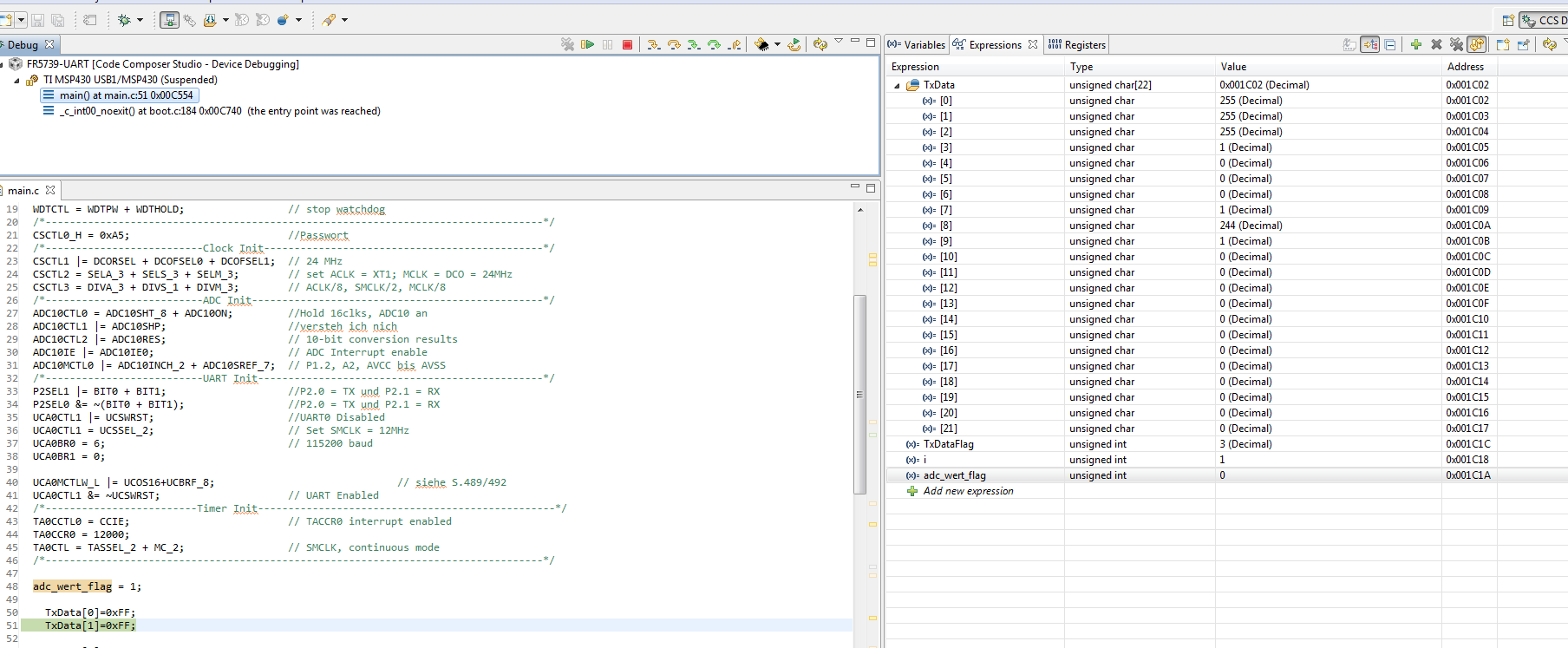Click the Pin to Debug Context icon

[1524, 44]
